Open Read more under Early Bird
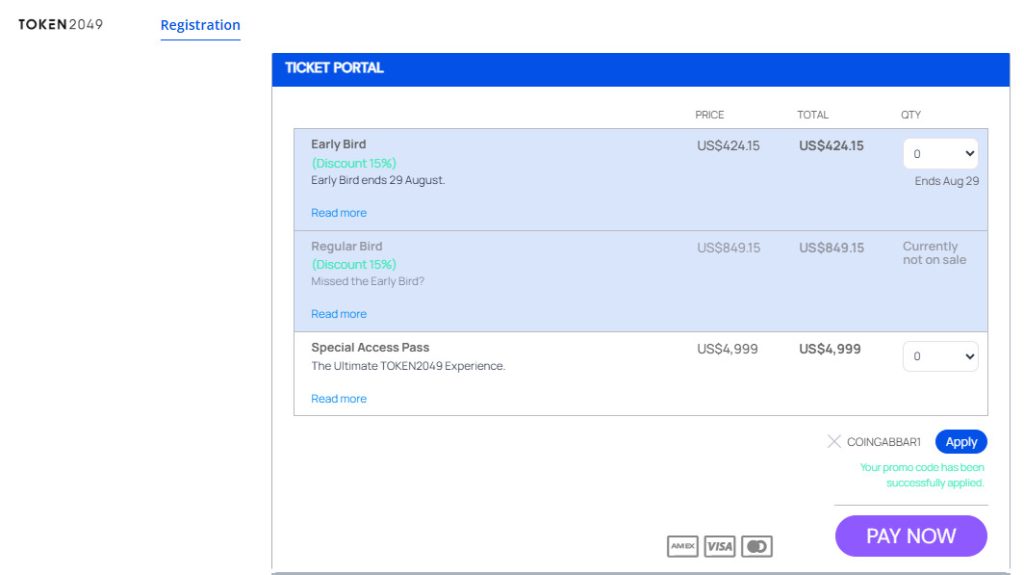The image size is (1024, 575). click(x=338, y=212)
